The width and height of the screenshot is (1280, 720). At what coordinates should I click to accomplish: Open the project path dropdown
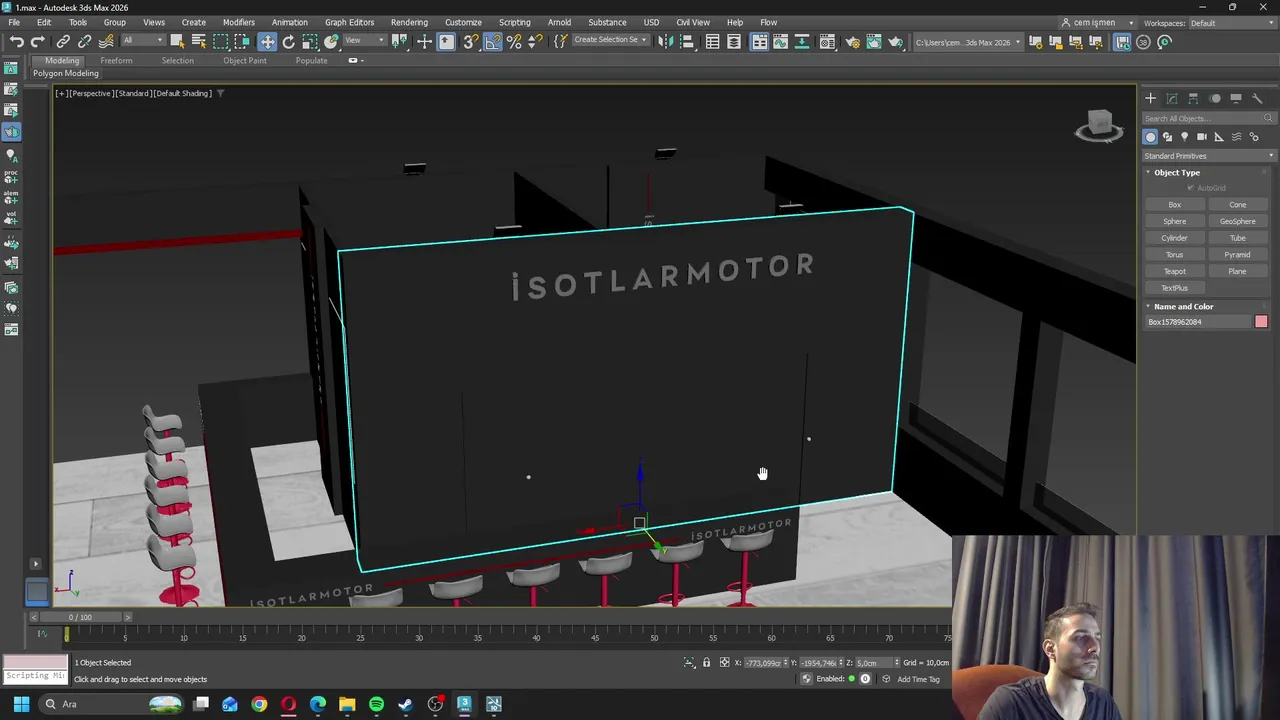[968, 42]
